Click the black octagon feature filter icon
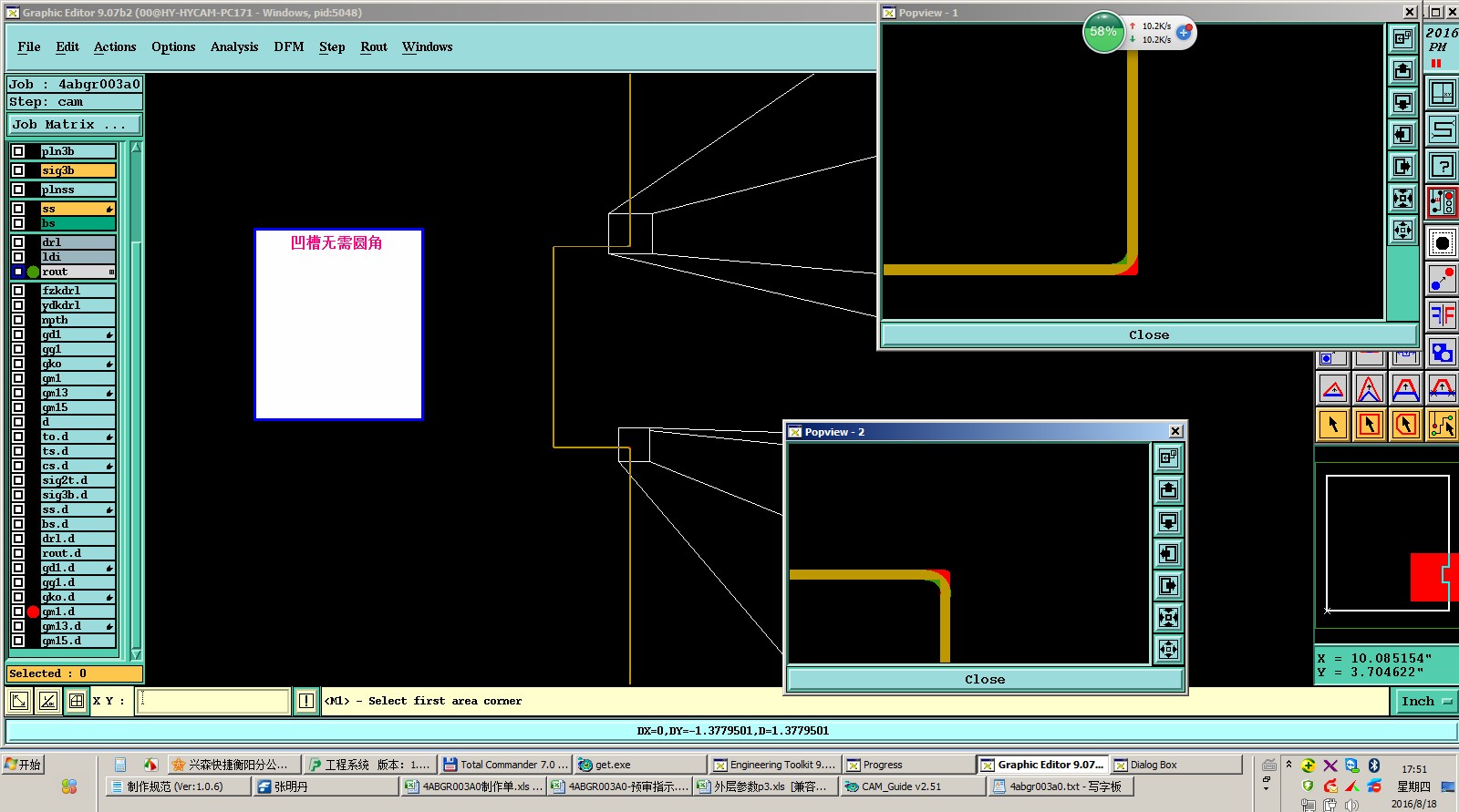 (1443, 243)
